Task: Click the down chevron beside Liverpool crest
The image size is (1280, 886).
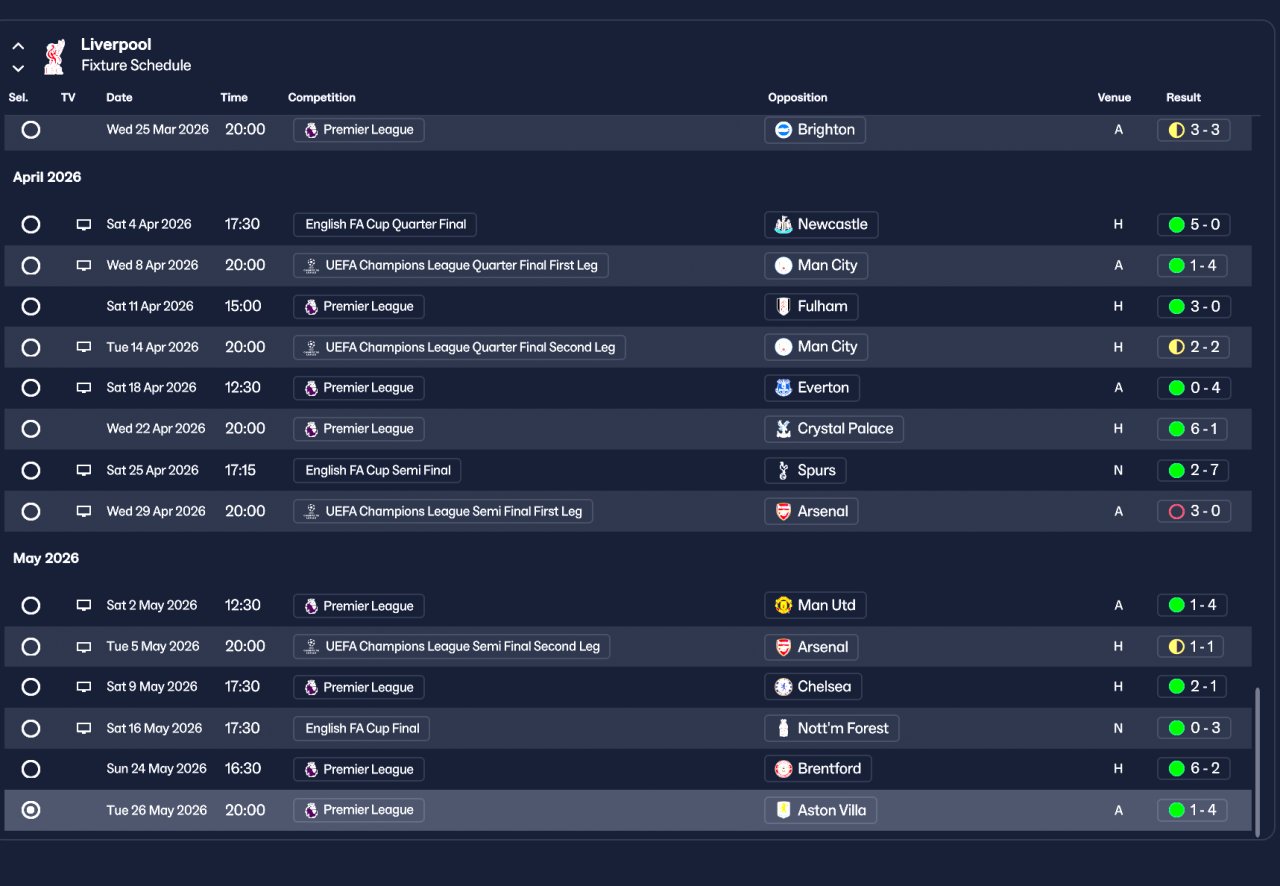Action: click(x=18, y=68)
